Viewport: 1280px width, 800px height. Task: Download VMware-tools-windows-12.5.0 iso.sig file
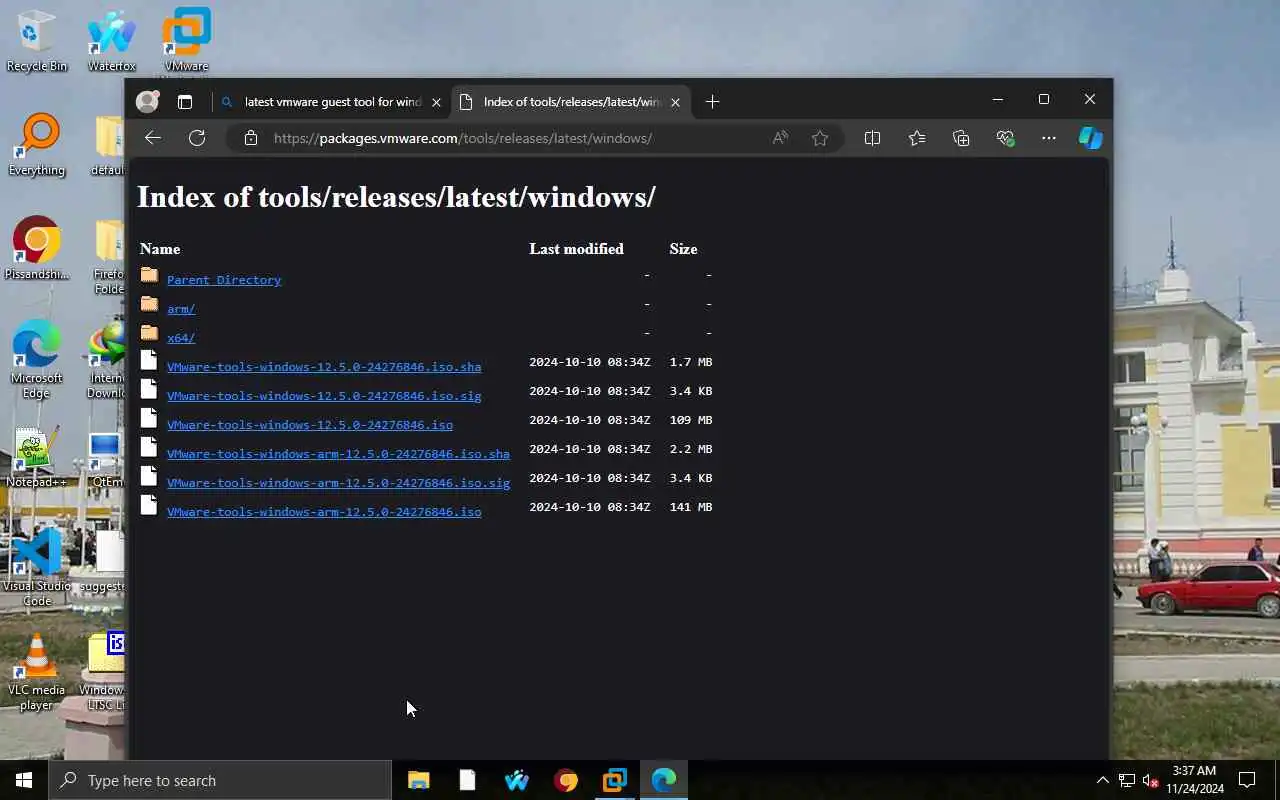click(324, 396)
